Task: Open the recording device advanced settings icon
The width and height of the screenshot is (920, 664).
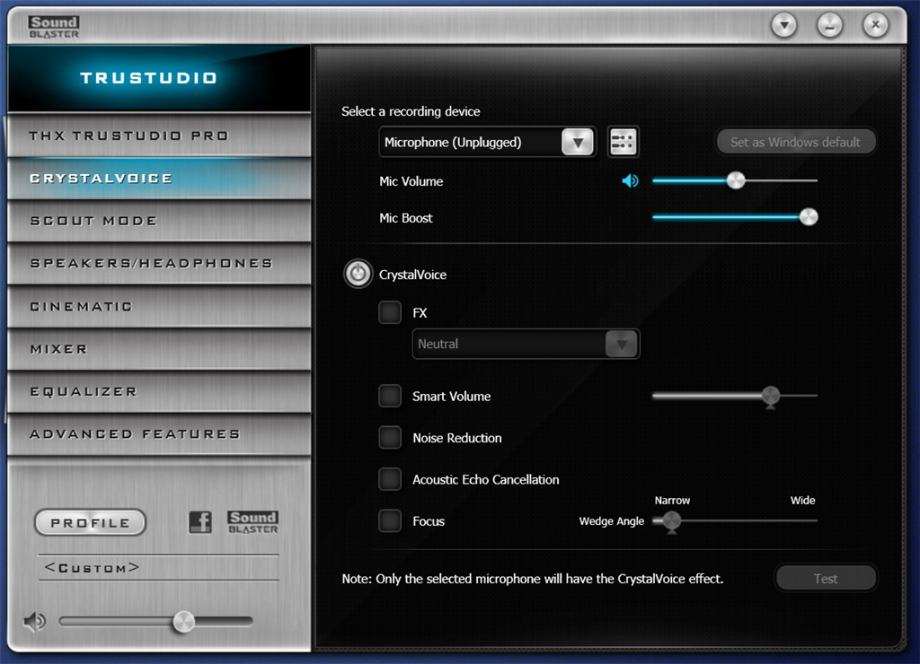Action: [x=623, y=141]
